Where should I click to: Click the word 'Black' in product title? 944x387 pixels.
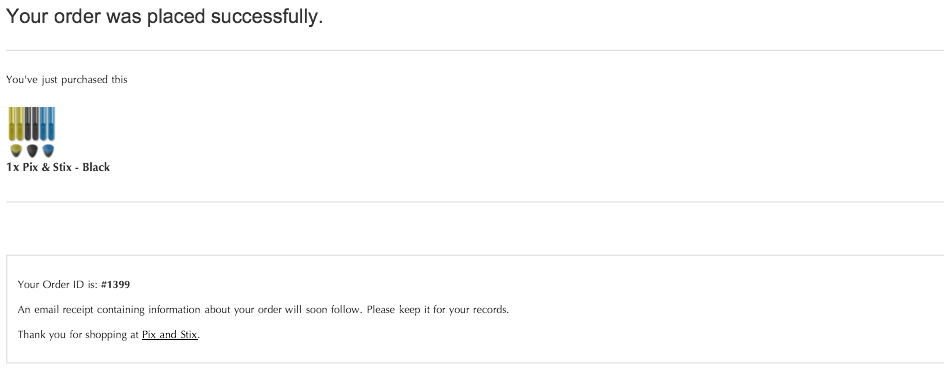pyautogui.click(x=96, y=167)
